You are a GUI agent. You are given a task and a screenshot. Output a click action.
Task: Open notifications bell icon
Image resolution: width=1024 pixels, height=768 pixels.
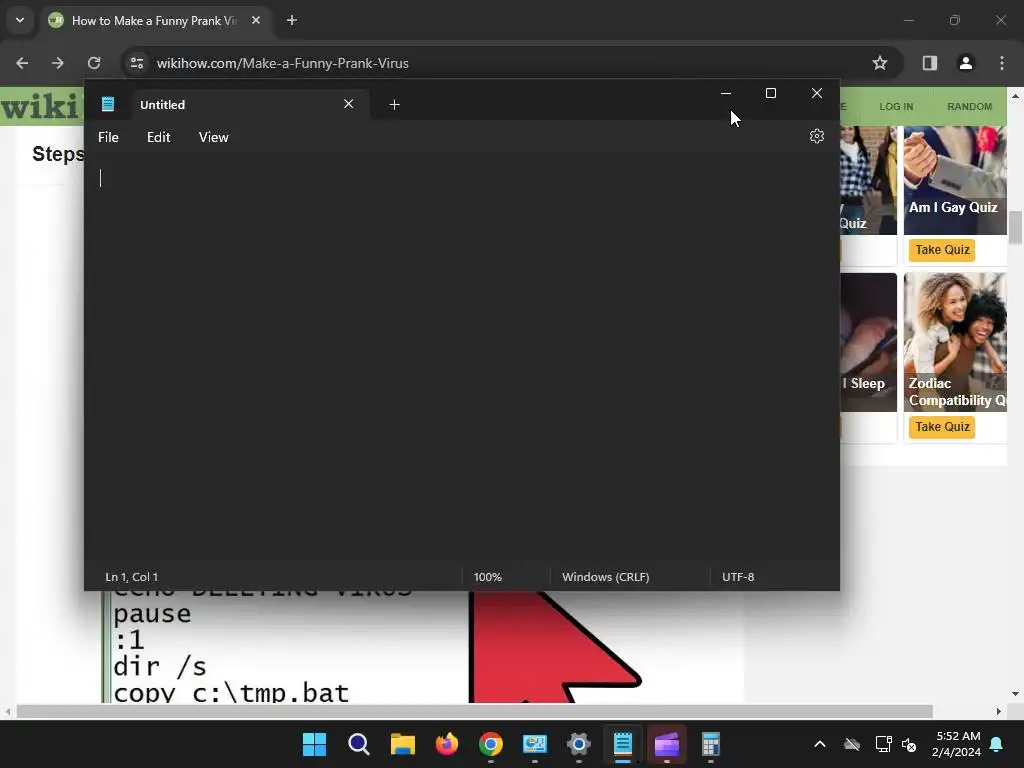pyautogui.click(x=997, y=744)
